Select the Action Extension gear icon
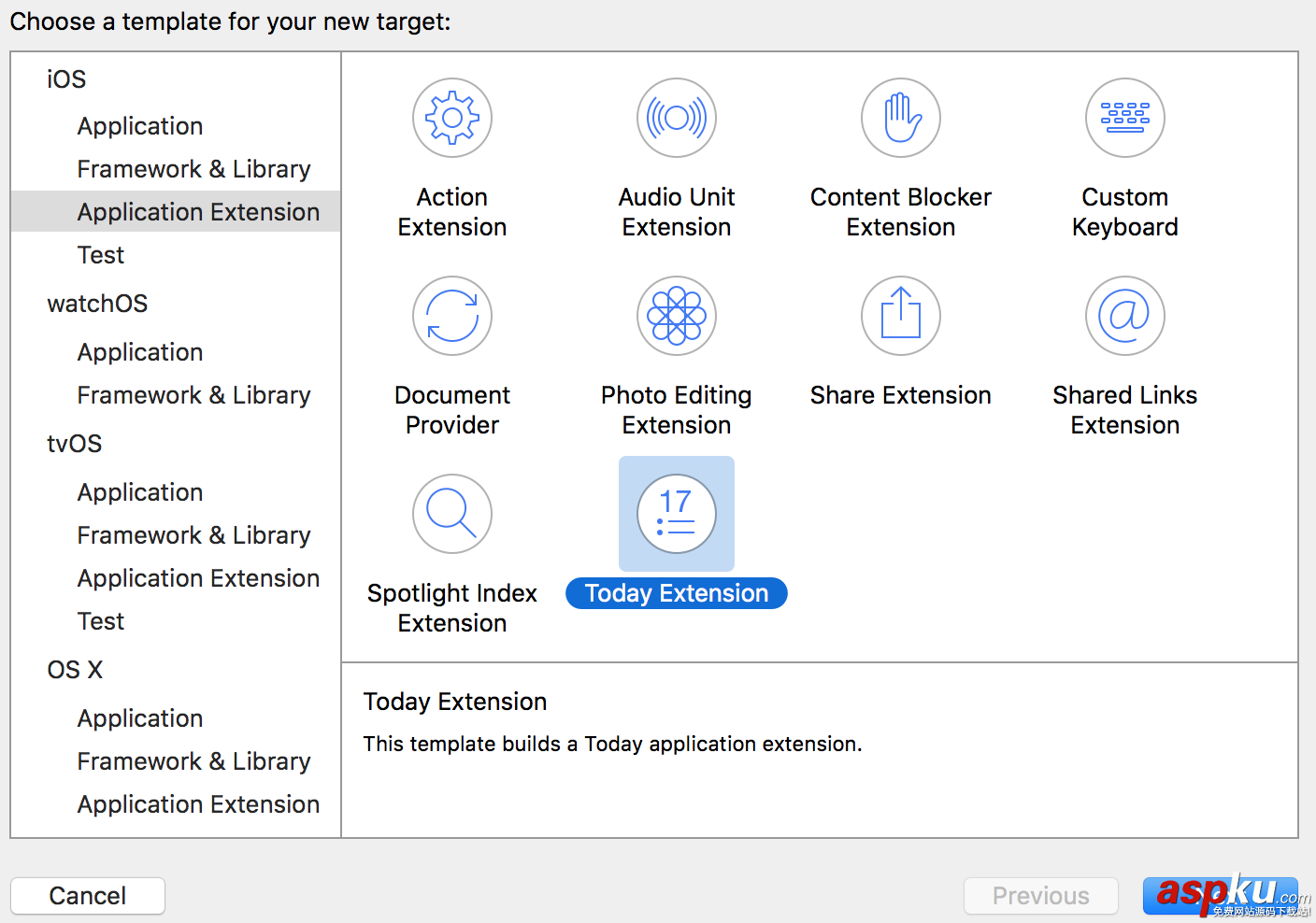 point(452,118)
